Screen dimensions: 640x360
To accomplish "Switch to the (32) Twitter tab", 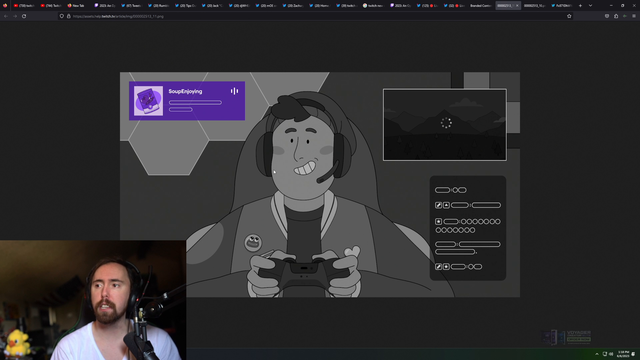I will point(454,6).
